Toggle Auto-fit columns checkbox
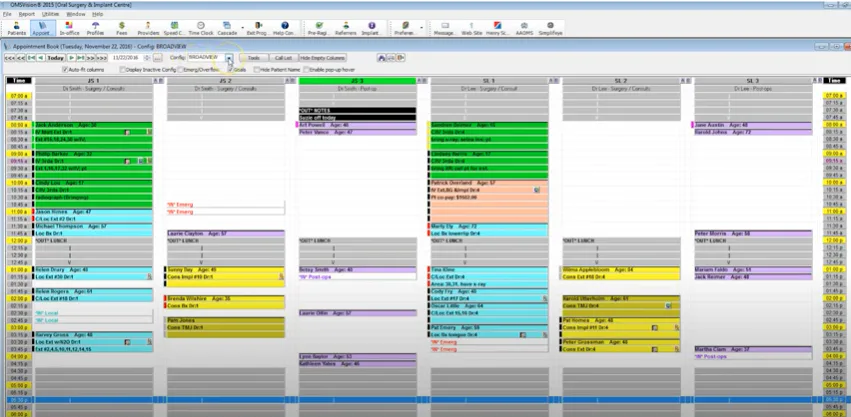The height and width of the screenshot is (417, 851). click(65, 70)
